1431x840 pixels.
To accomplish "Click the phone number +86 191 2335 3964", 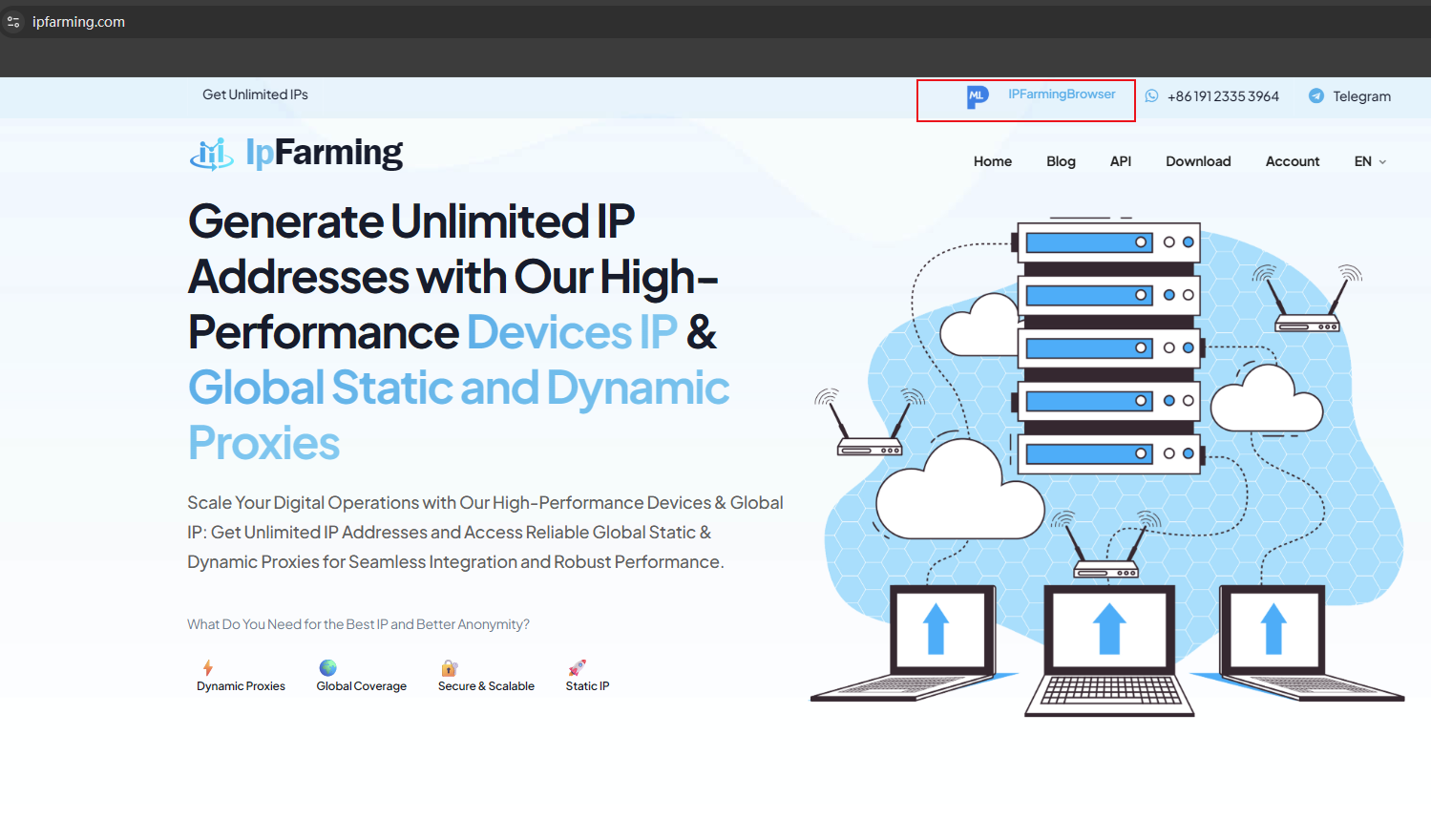I will tap(1223, 96).
